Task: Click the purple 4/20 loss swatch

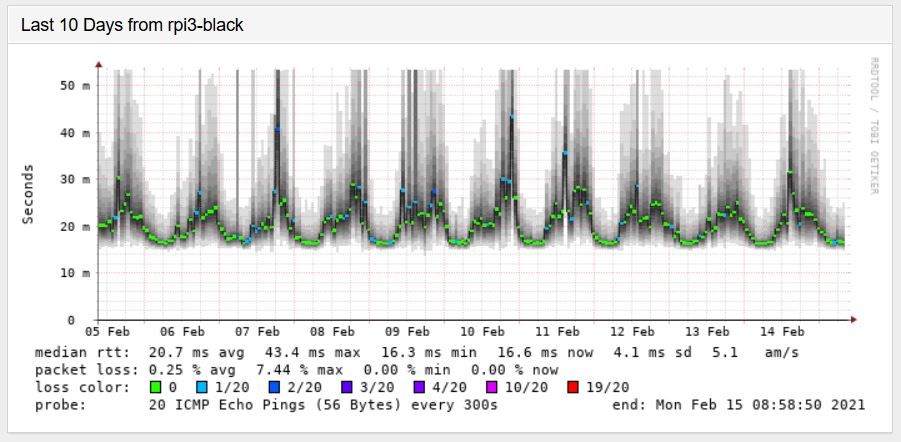Action: tap(417, 387)
